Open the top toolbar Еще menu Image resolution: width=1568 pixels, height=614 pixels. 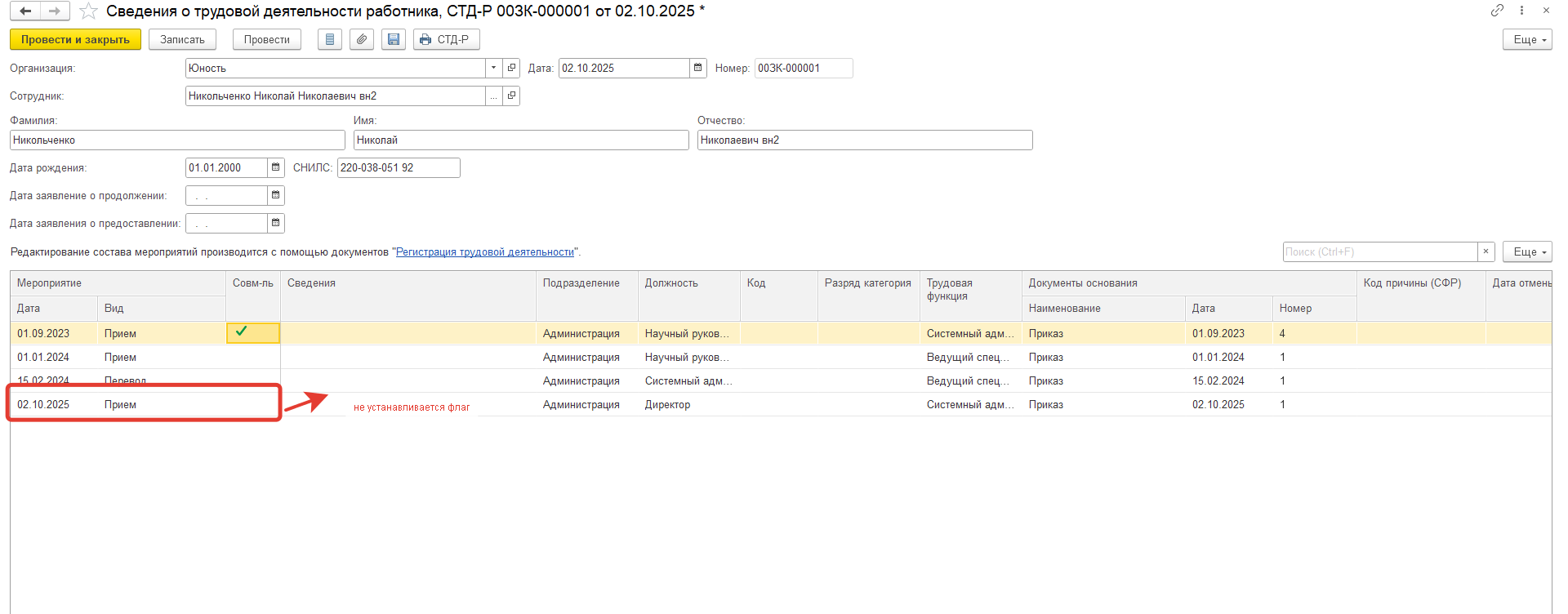1526,39
